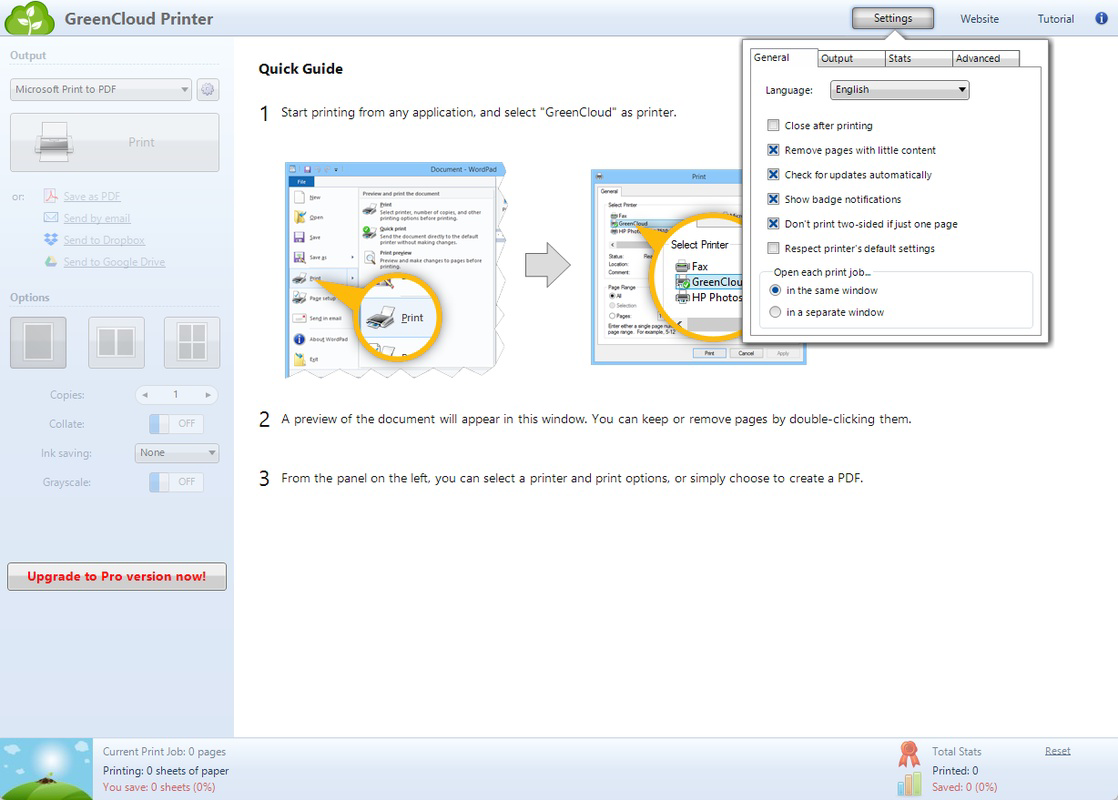Click 'You save: 0 sheets (0%)' text
This screenshot has height=800, width=1118.
[x=159, y=787]
